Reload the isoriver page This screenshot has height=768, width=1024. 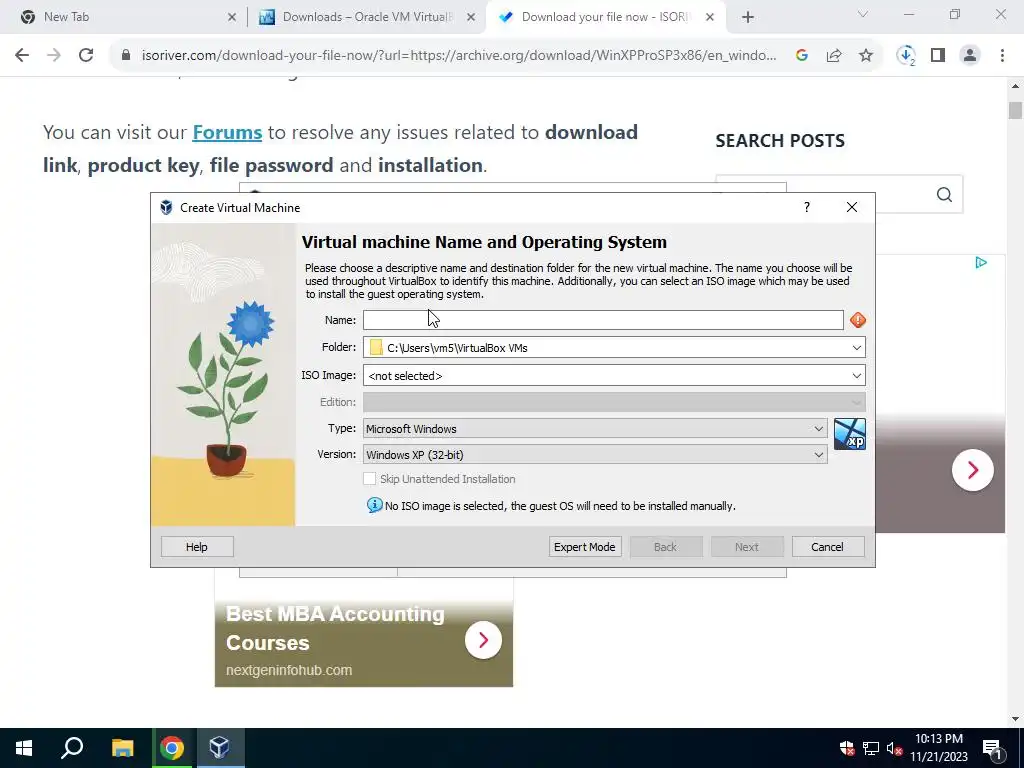86,56
